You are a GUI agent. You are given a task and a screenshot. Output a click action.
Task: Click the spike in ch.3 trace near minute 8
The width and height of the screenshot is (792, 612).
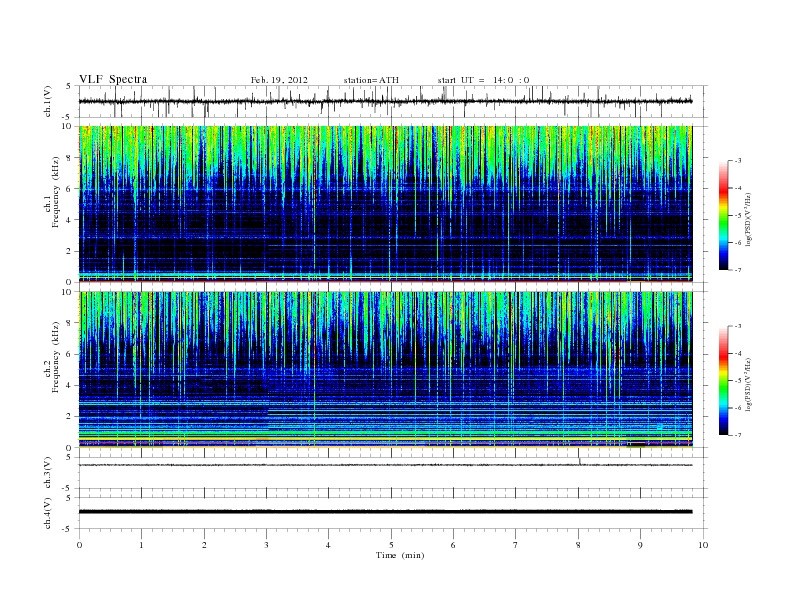click(x=580, y=461)
